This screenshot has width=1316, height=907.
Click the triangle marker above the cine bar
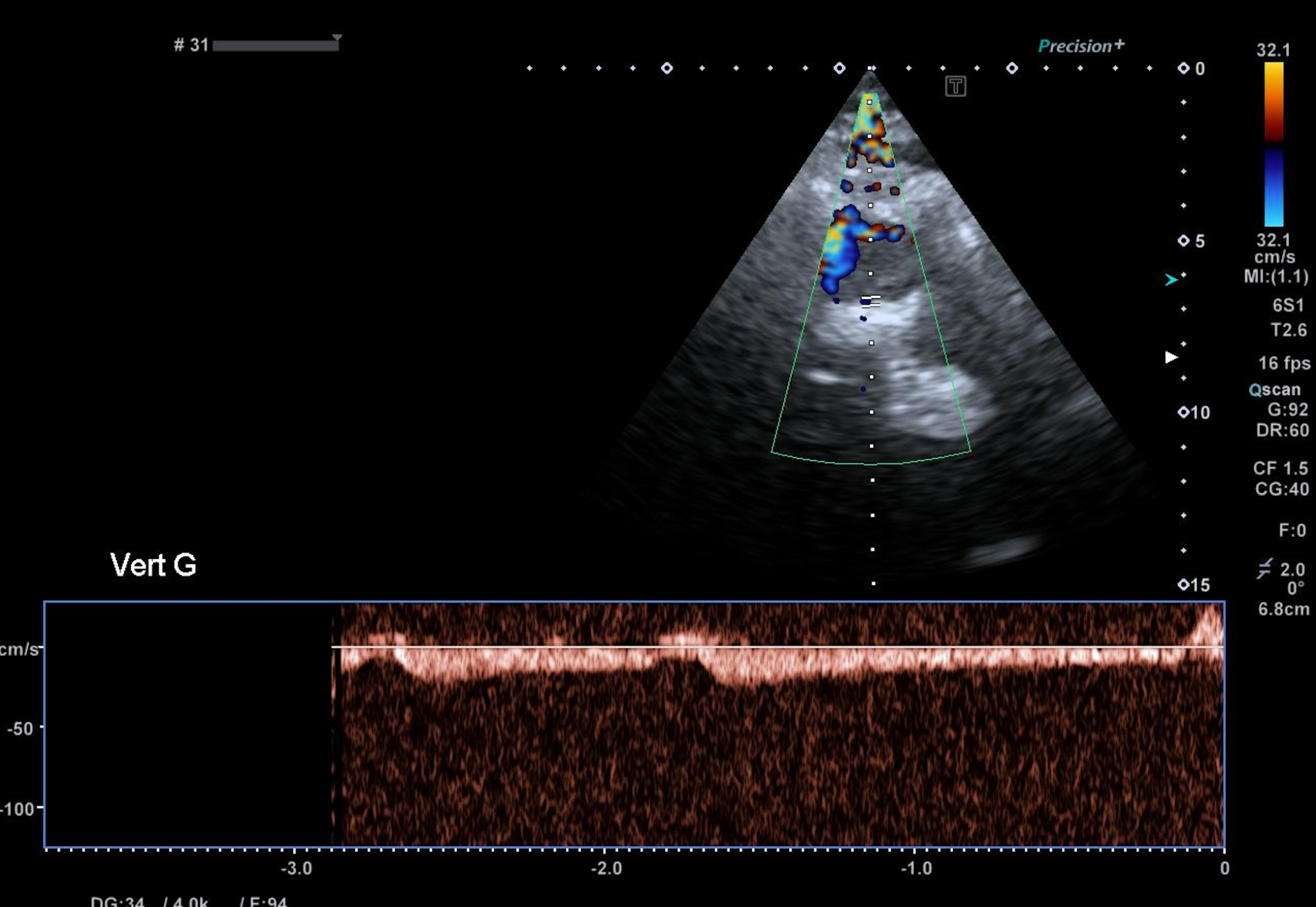[x=337, y=38]
